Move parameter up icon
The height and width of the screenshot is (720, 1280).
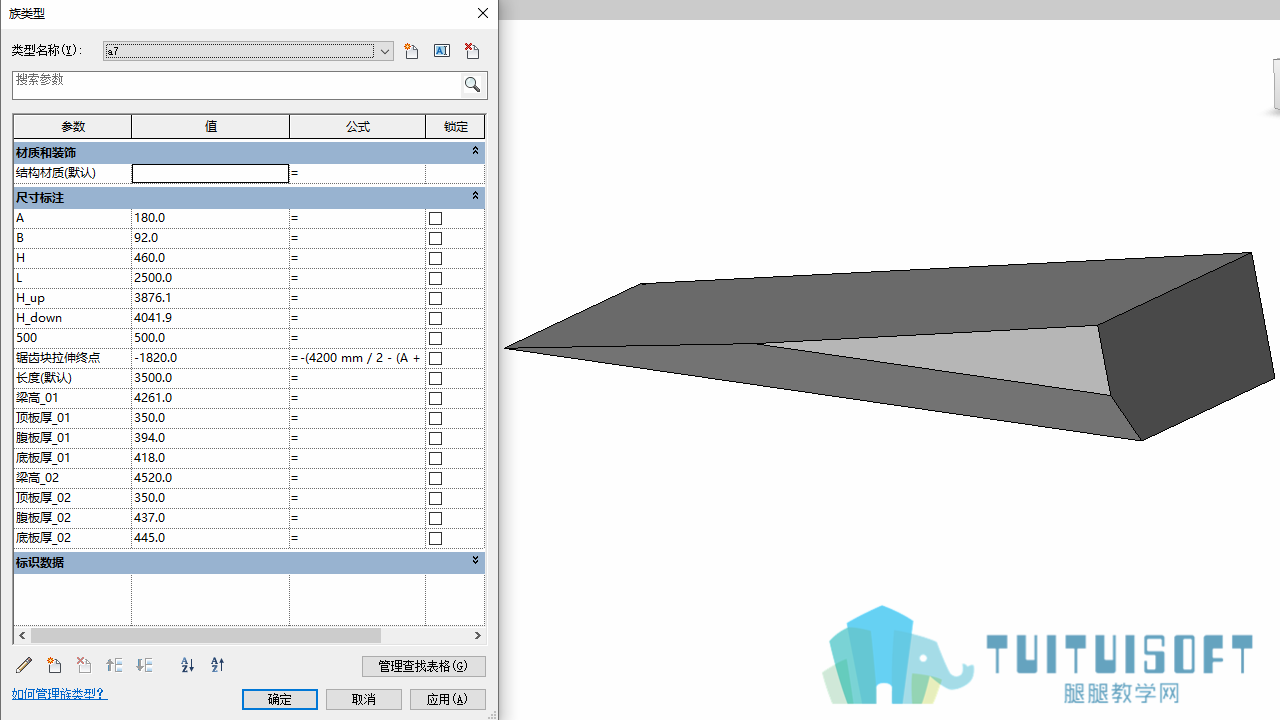114,665
